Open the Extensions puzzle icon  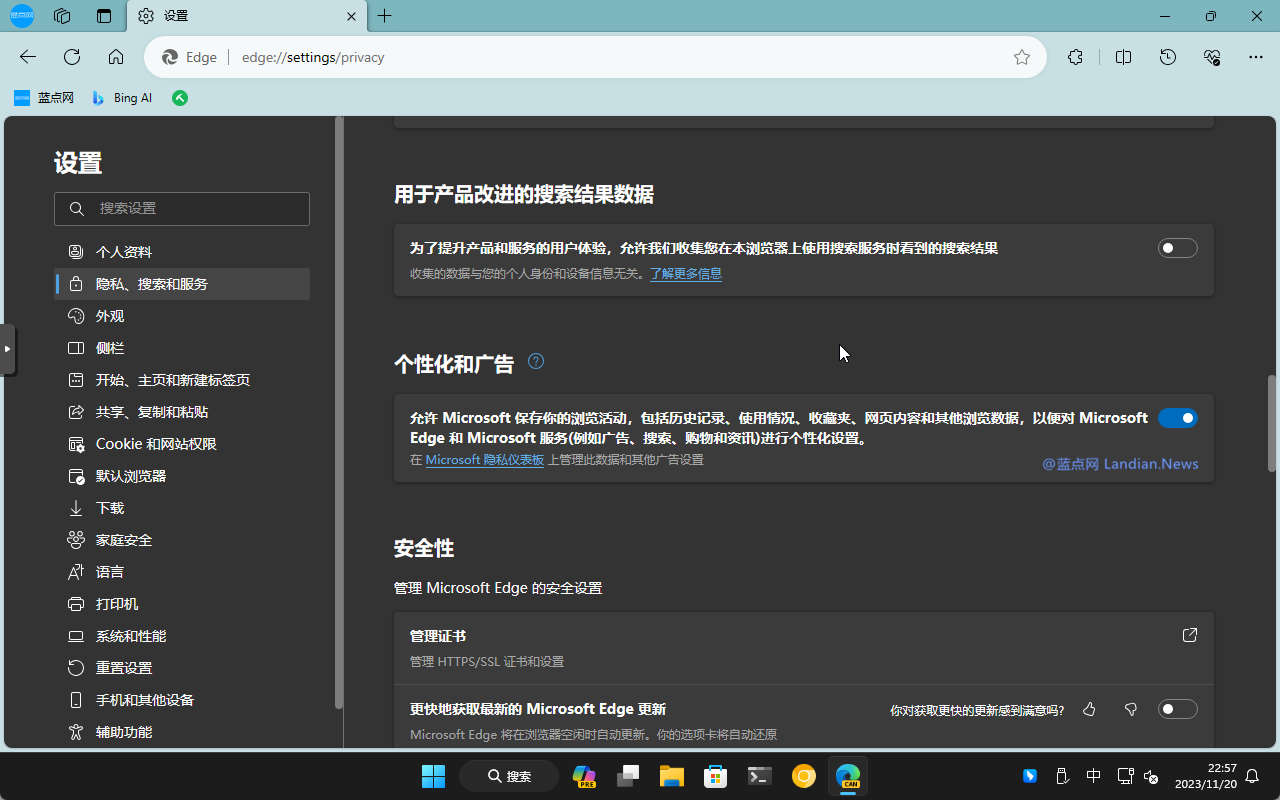coord(1076,57)
